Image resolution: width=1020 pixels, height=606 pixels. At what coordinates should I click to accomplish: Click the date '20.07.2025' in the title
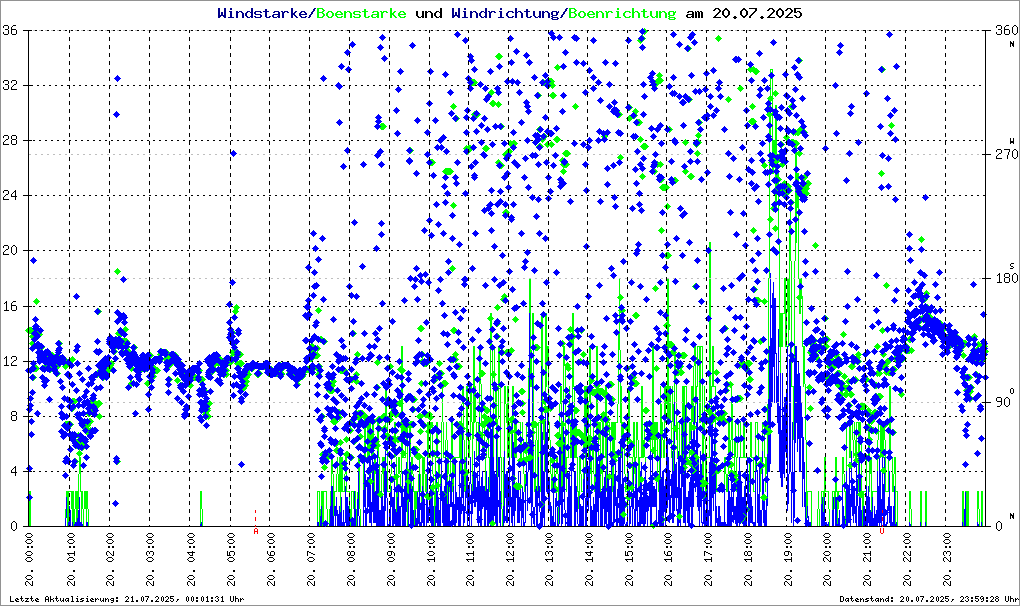pos(757,13)
